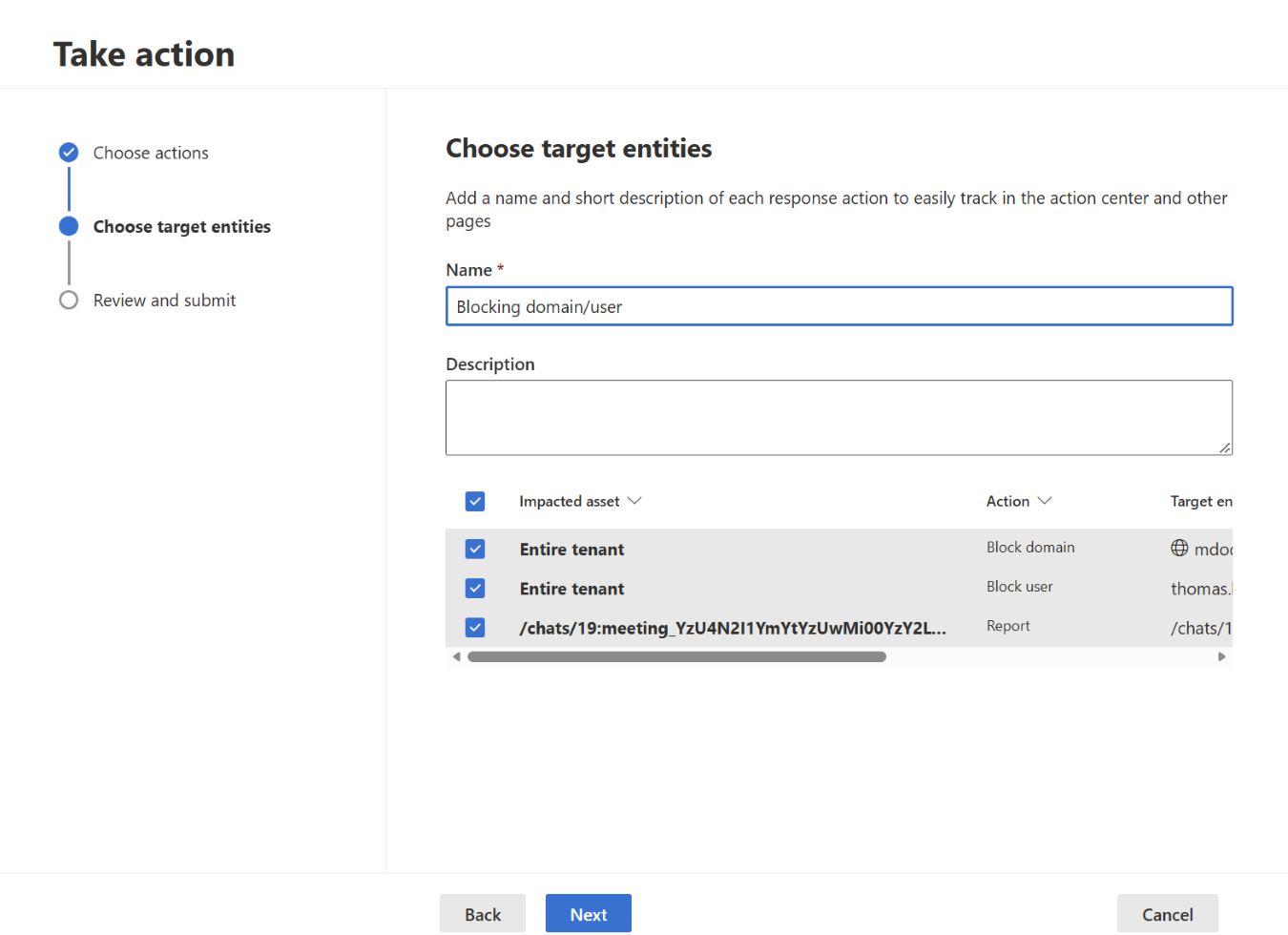Toggle the select-all checkbox in table header

475,501
